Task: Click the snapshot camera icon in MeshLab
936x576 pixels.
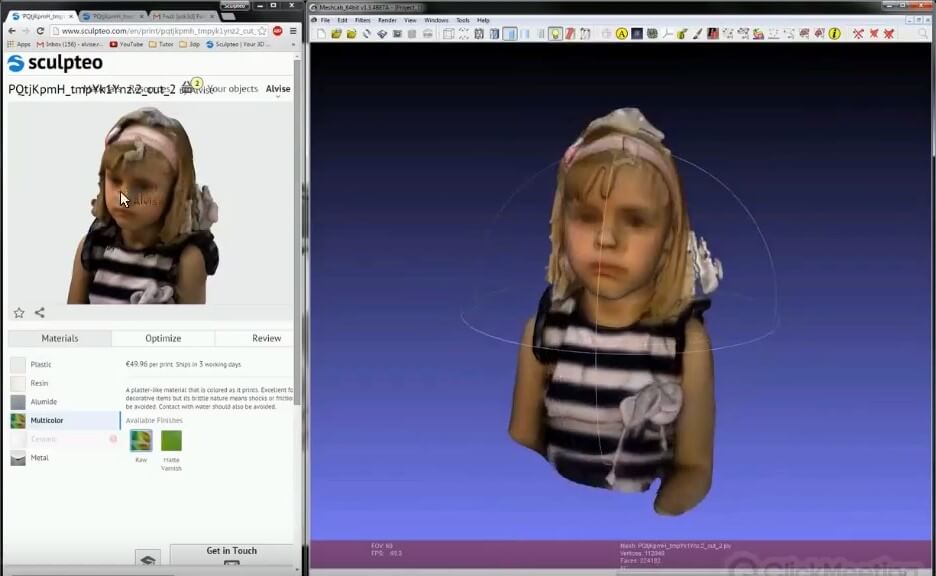Action: 397,34
